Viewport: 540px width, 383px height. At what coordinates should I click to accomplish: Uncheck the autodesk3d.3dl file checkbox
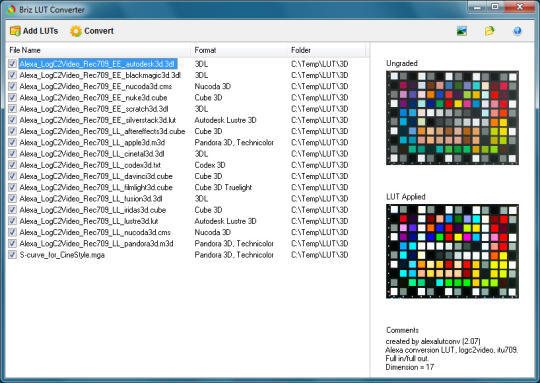(12, 64)
